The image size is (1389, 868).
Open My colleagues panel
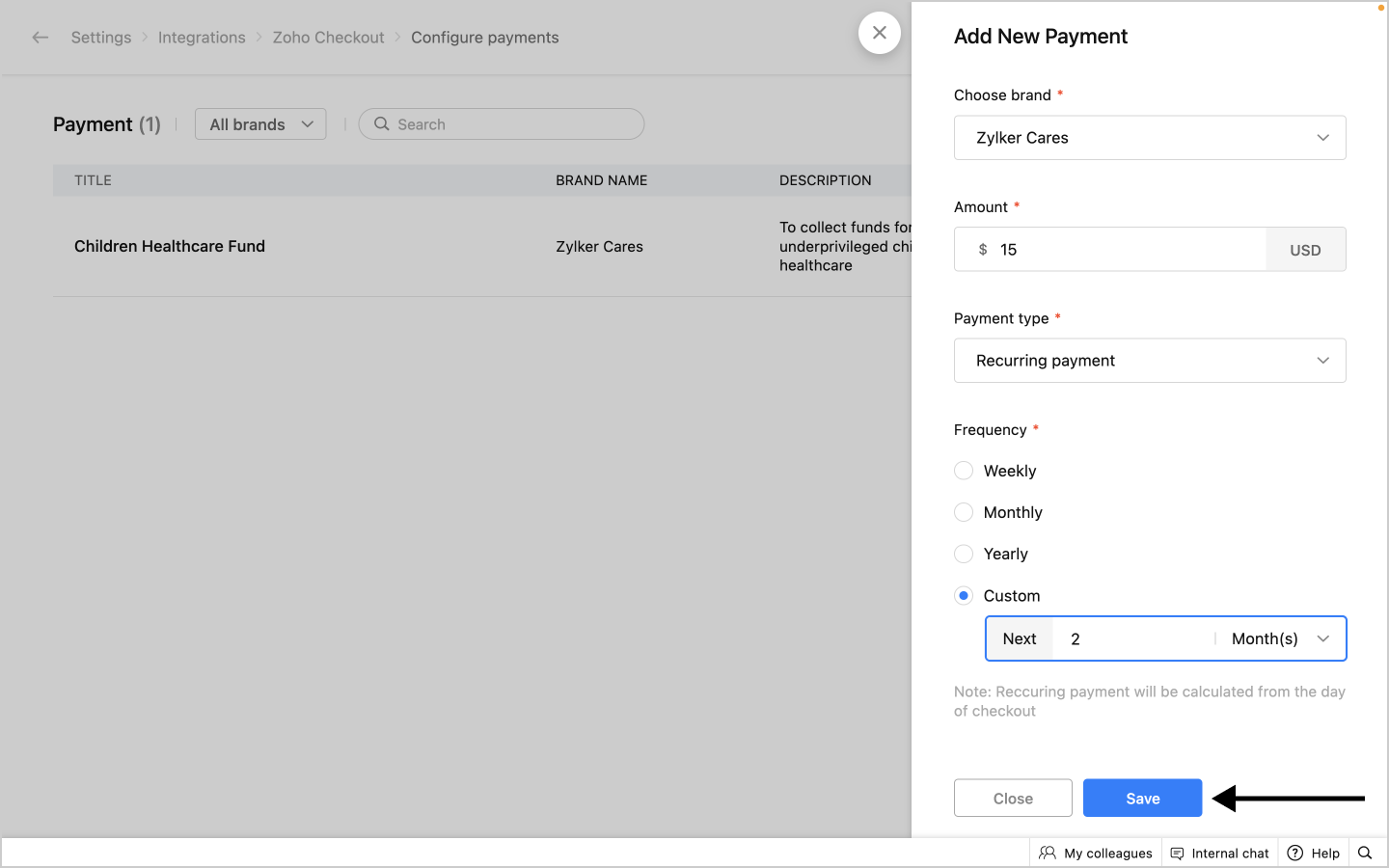pos(1096,853)
